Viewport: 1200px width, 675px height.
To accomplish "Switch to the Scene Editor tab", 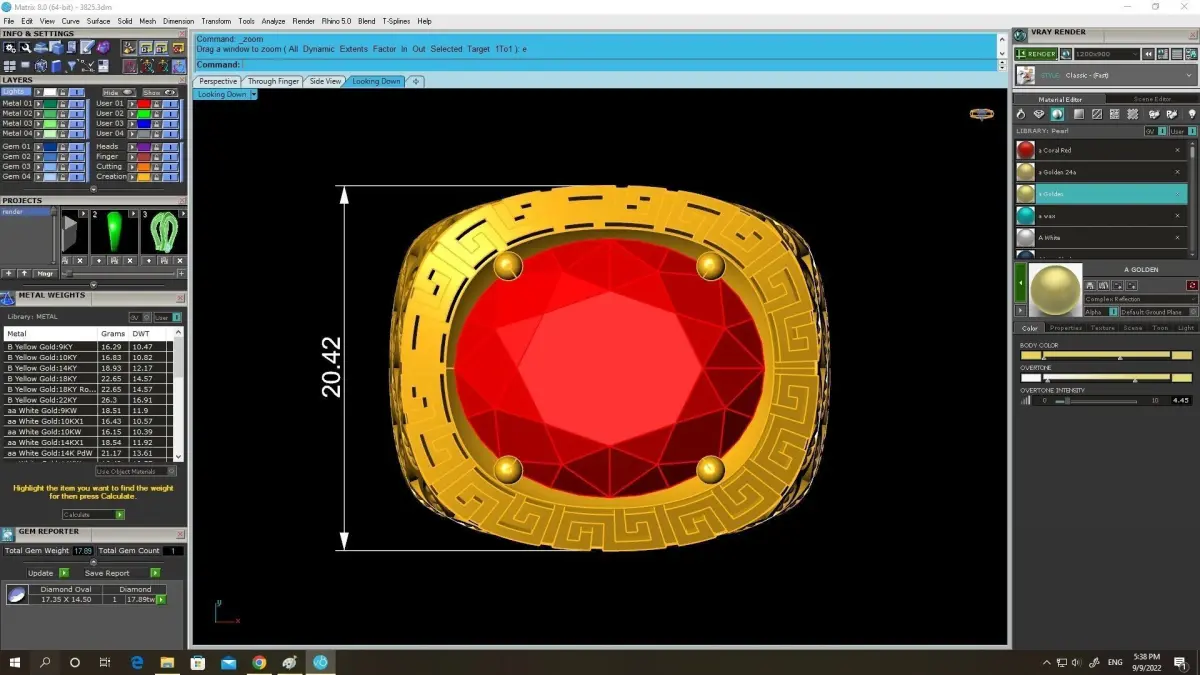I will click(x=1152, y=99).
